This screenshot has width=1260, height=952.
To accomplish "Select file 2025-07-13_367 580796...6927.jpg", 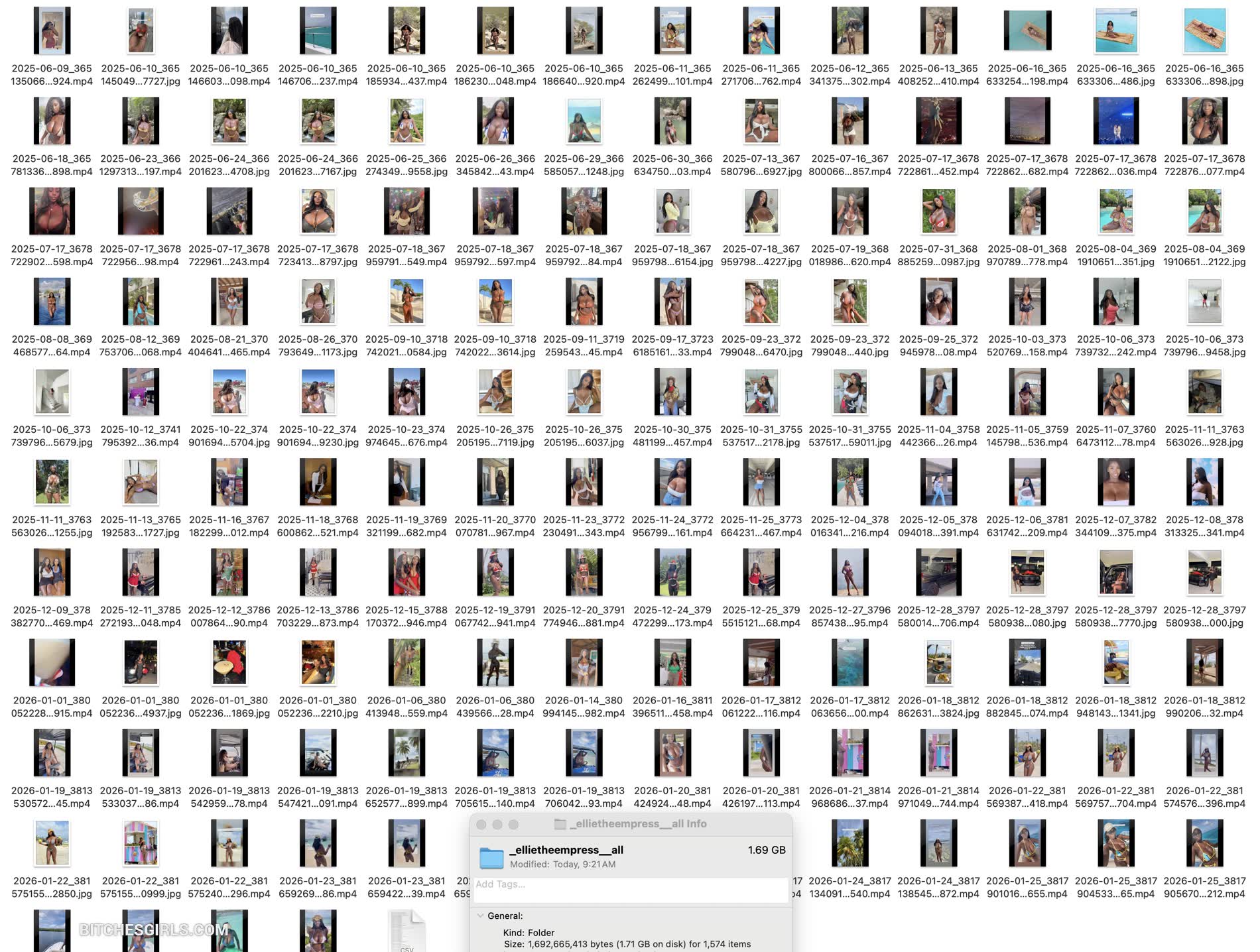I will (x=761, y=121).
